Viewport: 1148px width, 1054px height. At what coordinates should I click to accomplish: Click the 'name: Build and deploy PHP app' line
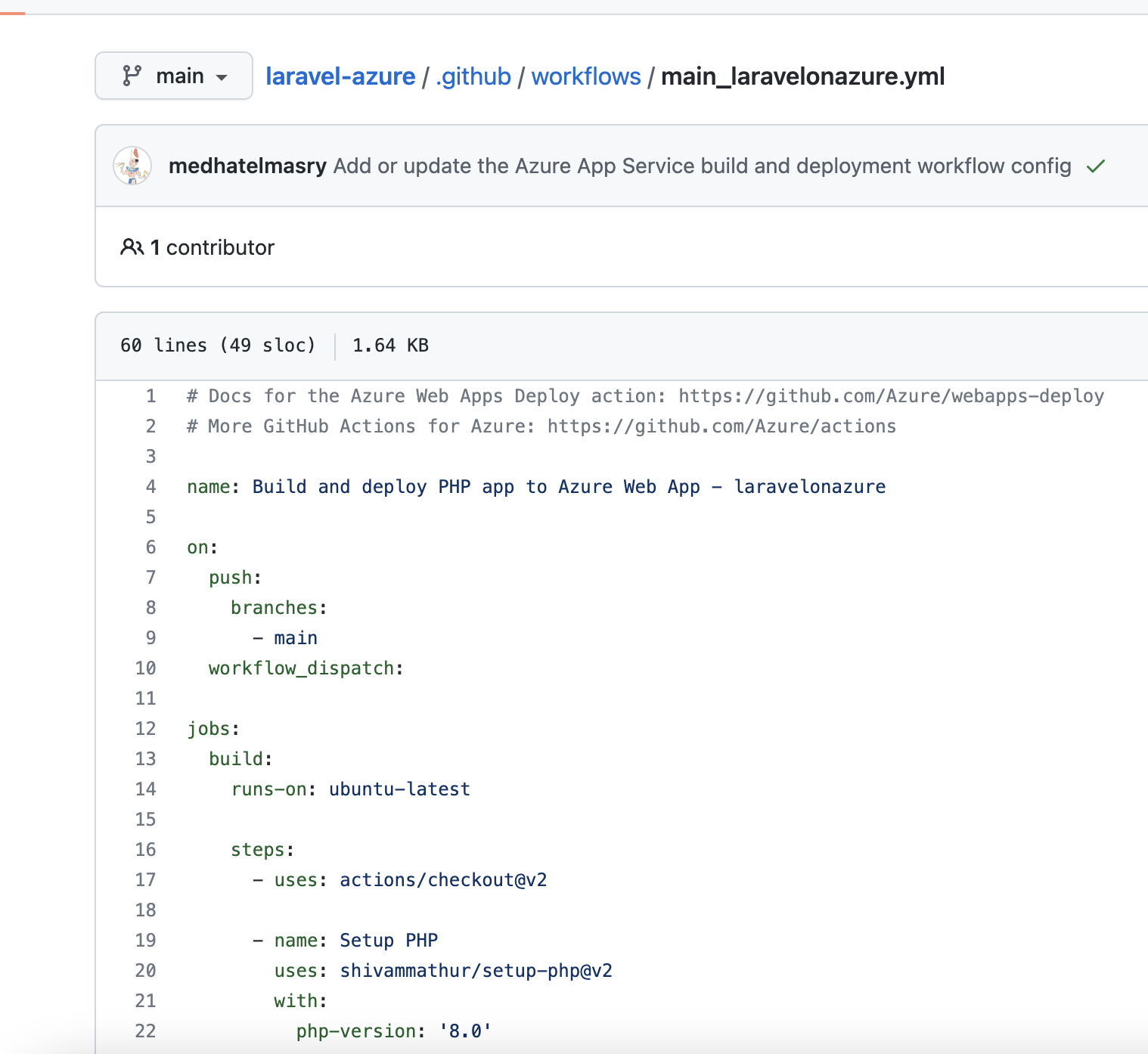pyautogui.click(x=536, y=487)
